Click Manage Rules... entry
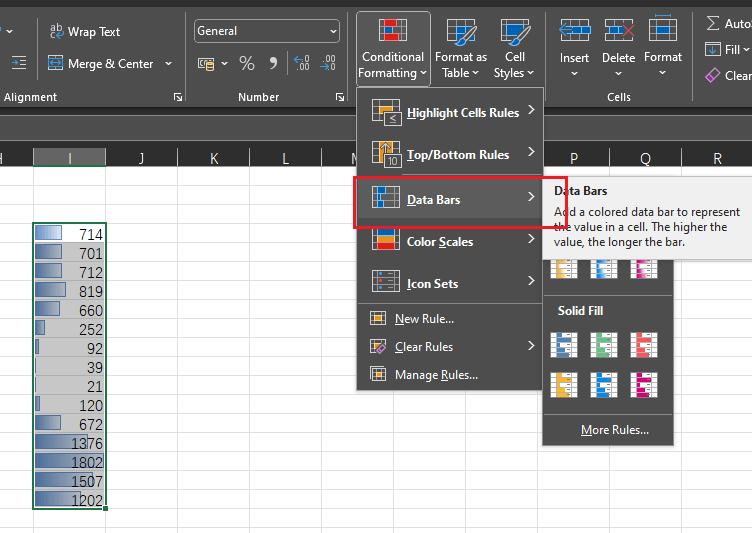The width and height of the screenshot is (752, 533). [x=450, y=374]
